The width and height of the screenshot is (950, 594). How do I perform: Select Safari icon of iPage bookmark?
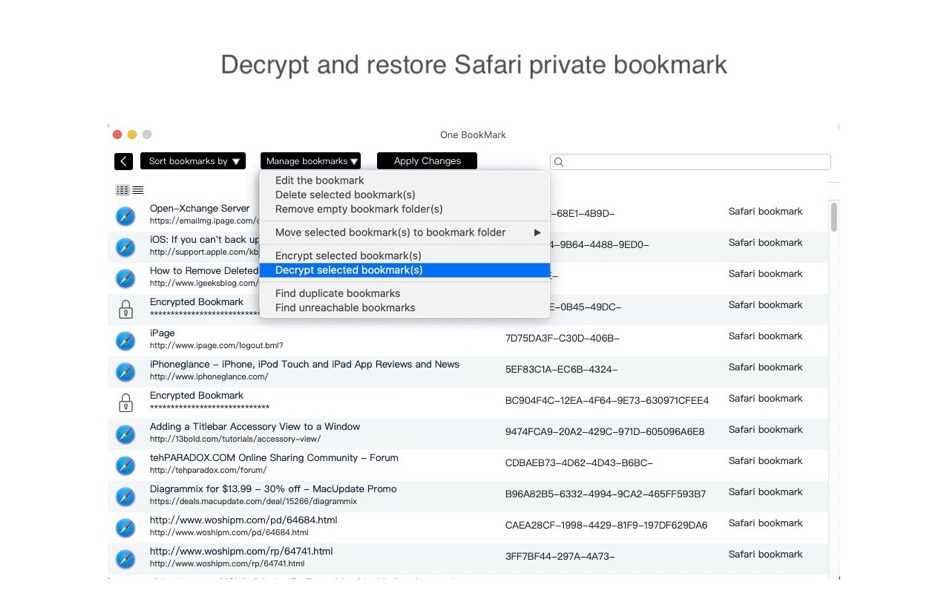pyautogui.click(x=125, y=341)
